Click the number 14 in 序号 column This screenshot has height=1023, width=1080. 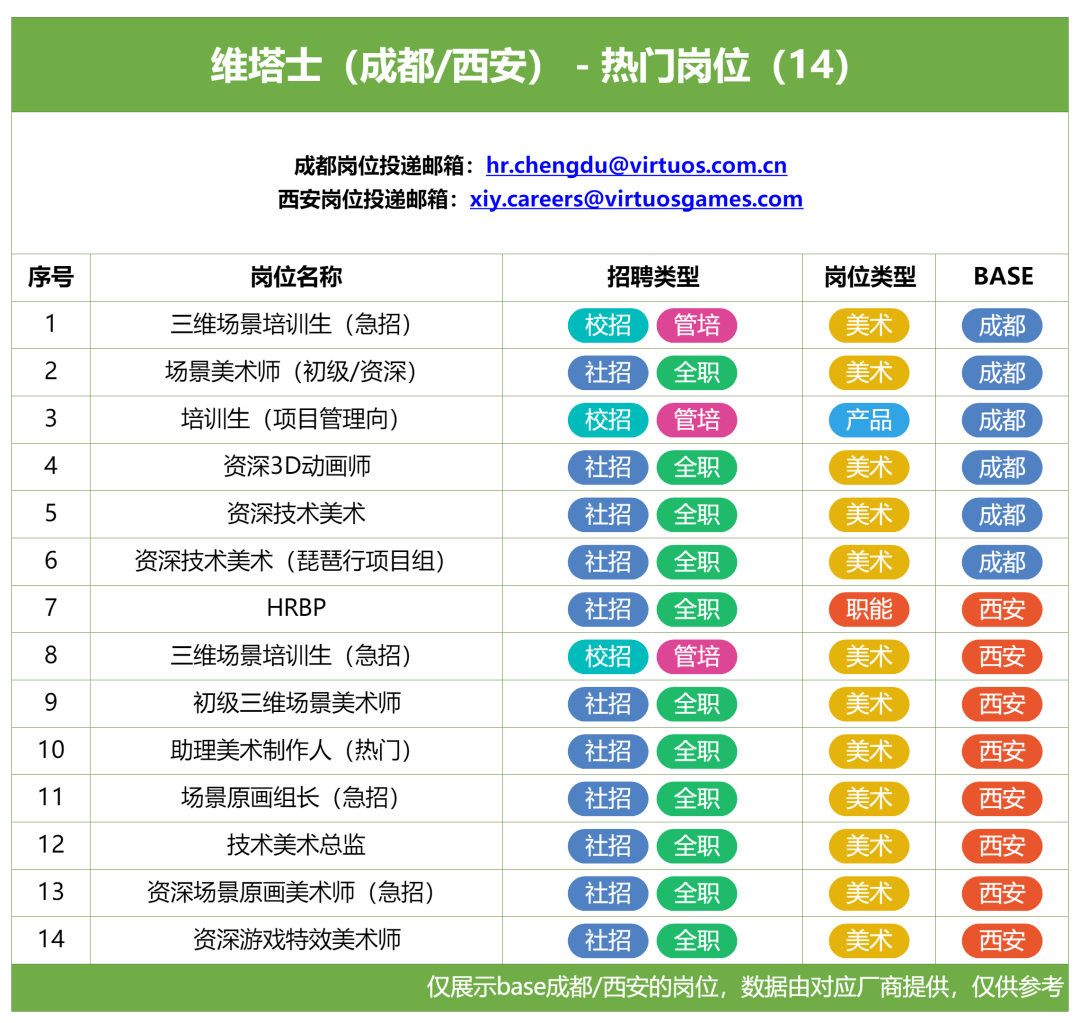click(51, 940)
